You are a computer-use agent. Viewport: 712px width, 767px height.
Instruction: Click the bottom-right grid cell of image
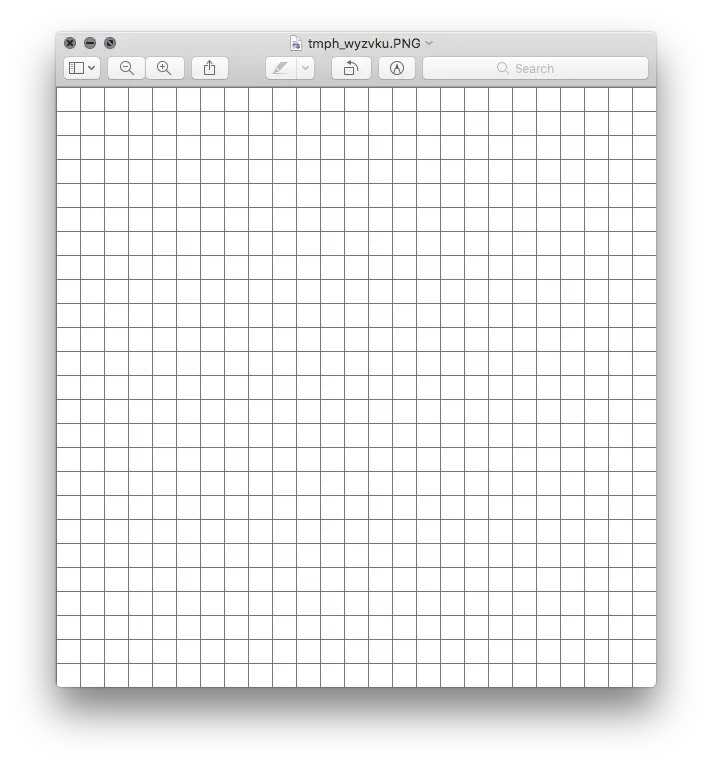(645, 676)
